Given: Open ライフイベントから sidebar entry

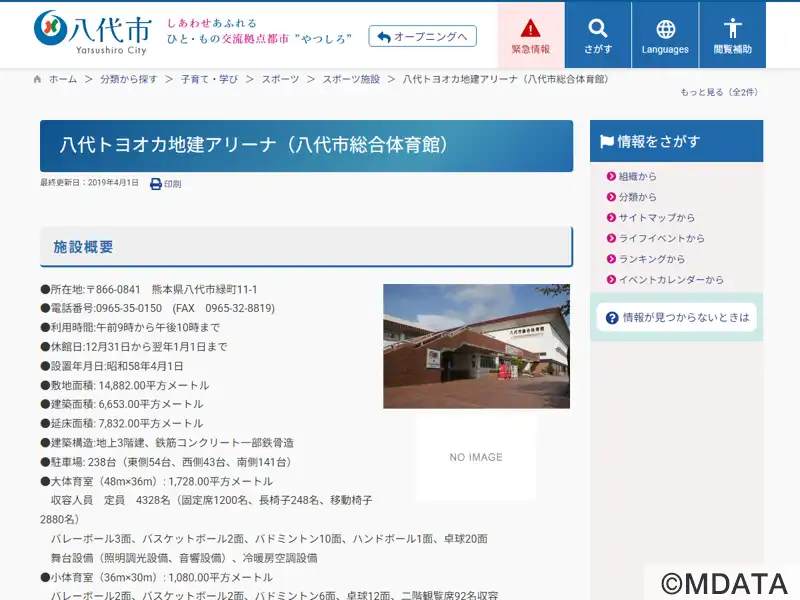Looking at the screenshot, I should point(661,238).
